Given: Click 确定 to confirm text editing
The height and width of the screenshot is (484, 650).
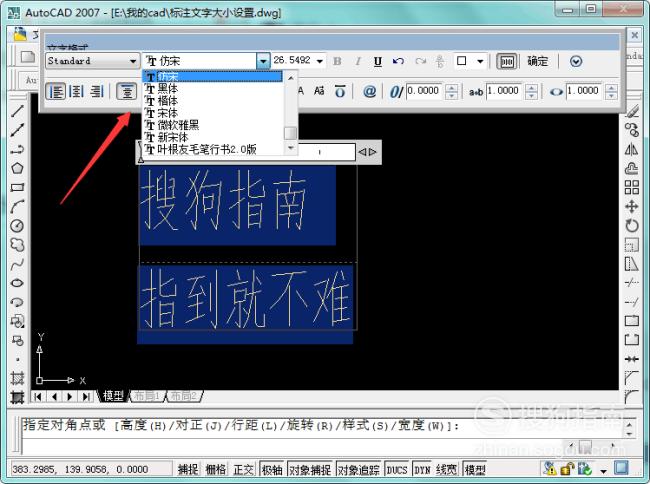Looking at the screenshot, I should pyautogui.click(x=537, y=61).
